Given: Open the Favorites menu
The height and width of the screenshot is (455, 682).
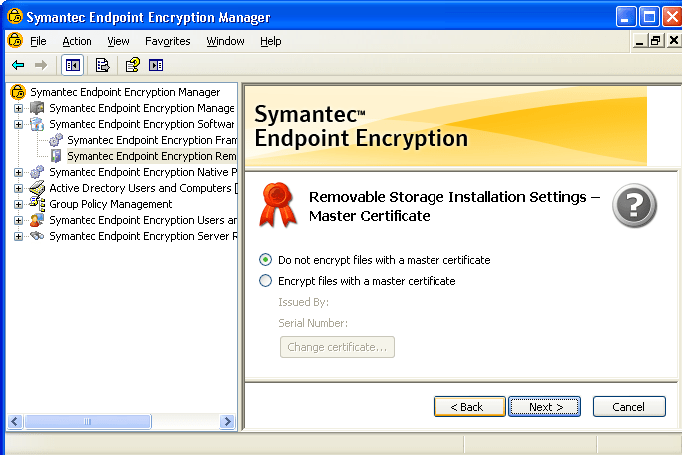Looking at the screenshot, I should [x=168, y=41].
